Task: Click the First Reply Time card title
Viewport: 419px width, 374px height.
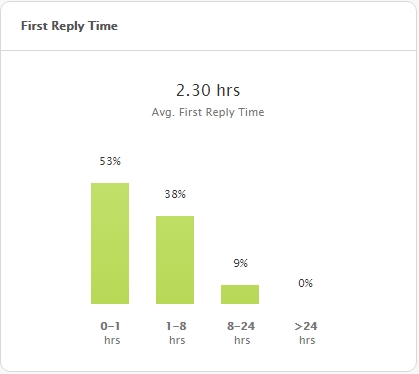Action: 69,26
